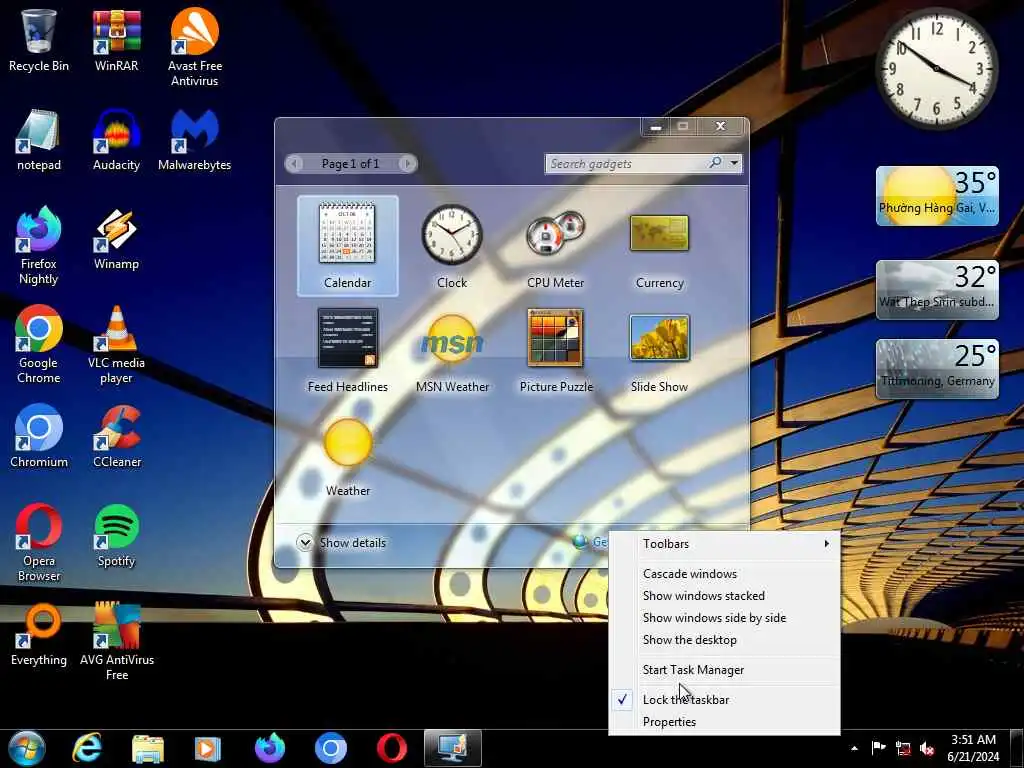Viewport: 1024px width, 768px height.
Task: Click the analog clock desktop gadget
Action: [936, 69]
